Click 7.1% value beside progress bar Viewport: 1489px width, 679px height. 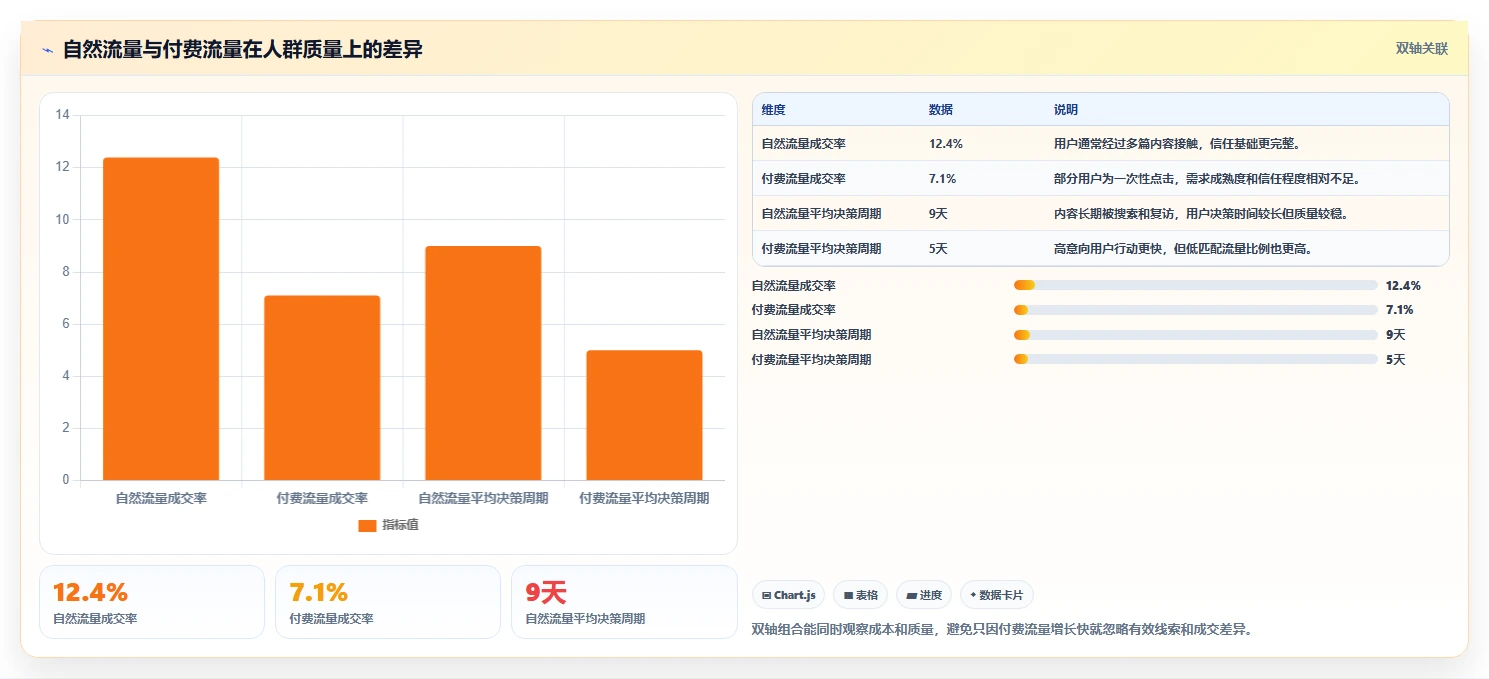[x=1400, y=310]
